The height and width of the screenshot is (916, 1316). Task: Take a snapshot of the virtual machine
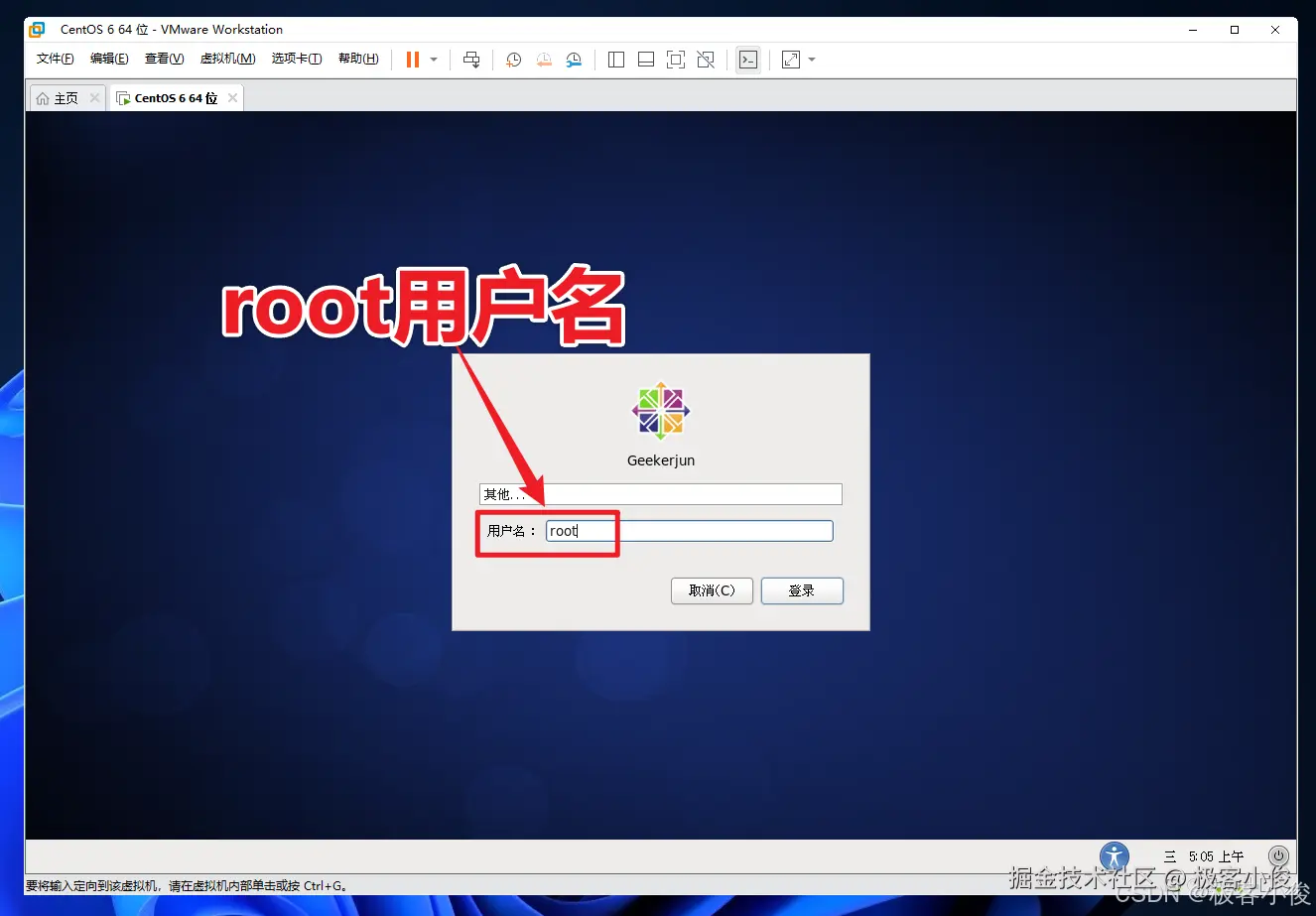click(x=513, y=60)
